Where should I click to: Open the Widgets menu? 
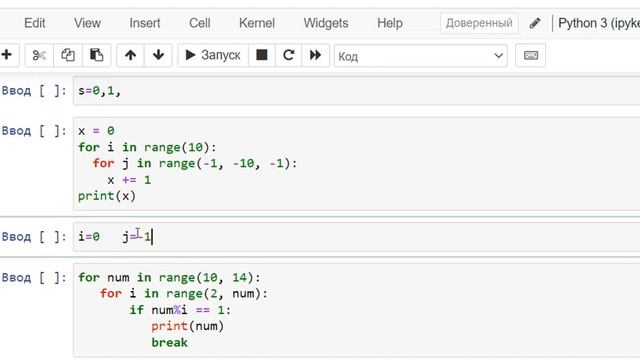pyautogui.click(x=326, y=23)
